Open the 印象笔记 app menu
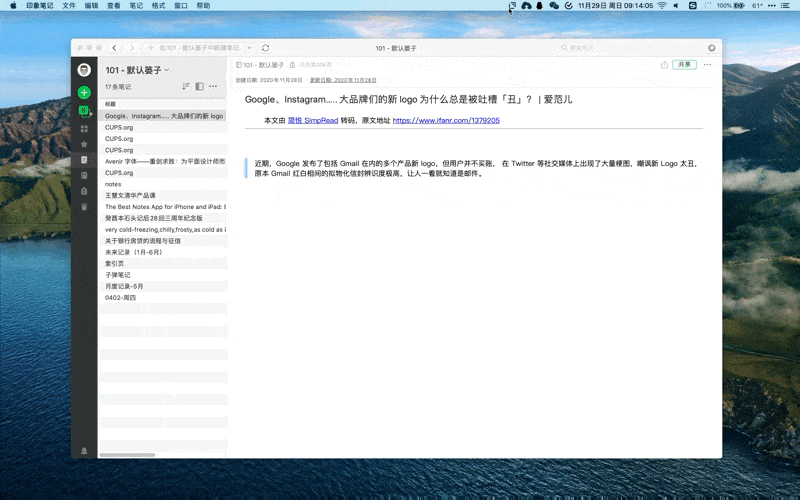The height and width of the screenshot is (500, 800). [39, 6]
